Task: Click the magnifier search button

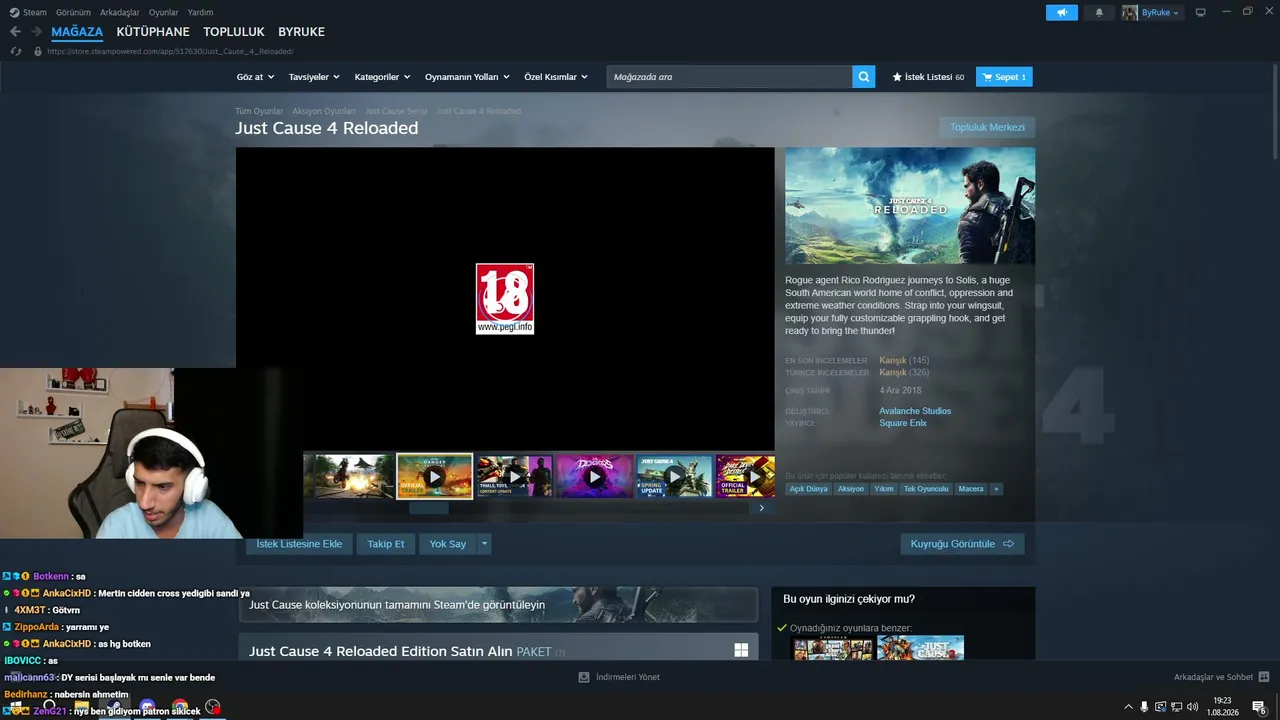Action: click(x=864, y=77)
